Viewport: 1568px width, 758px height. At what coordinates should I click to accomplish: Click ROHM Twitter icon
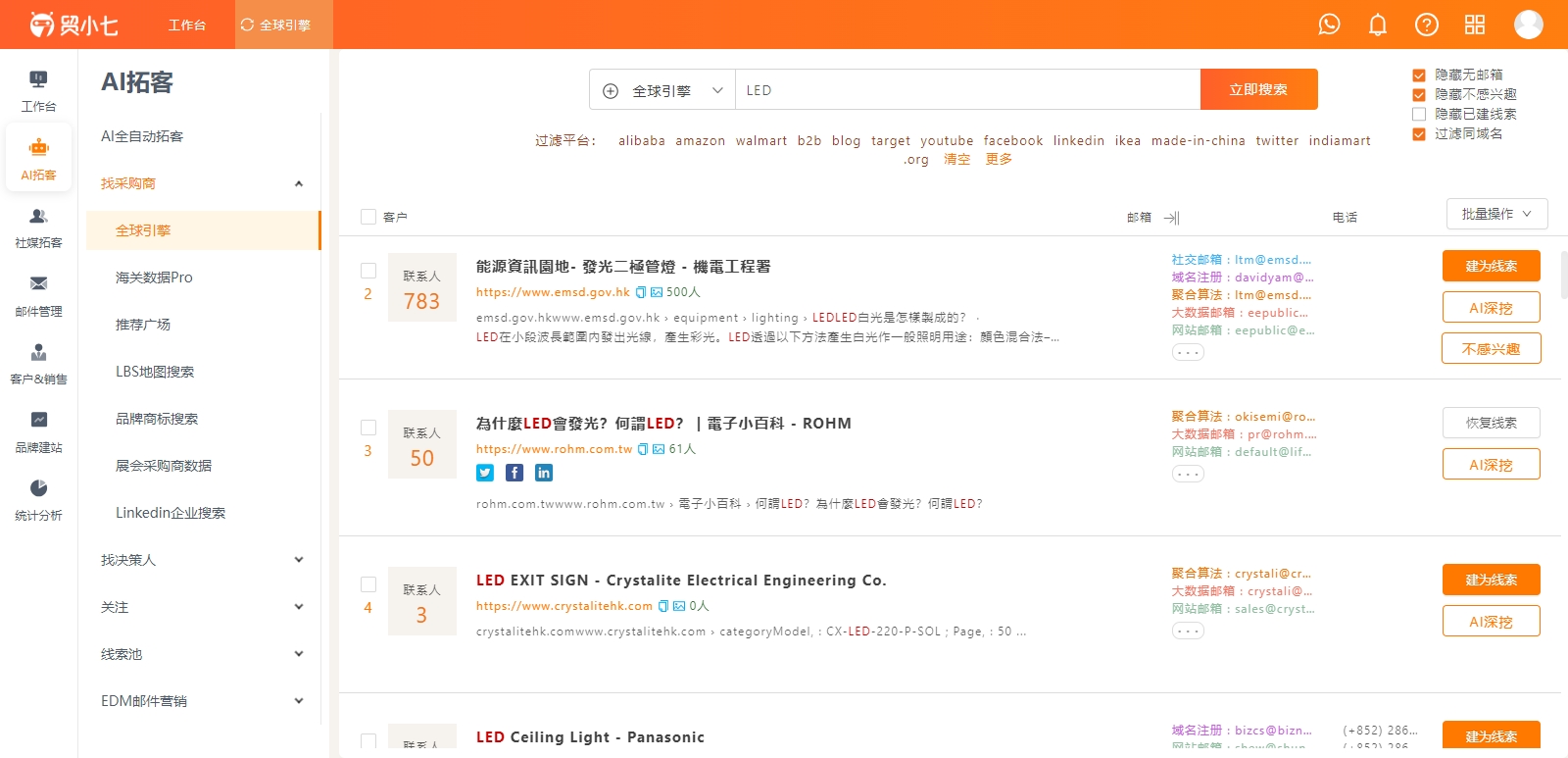485,473
